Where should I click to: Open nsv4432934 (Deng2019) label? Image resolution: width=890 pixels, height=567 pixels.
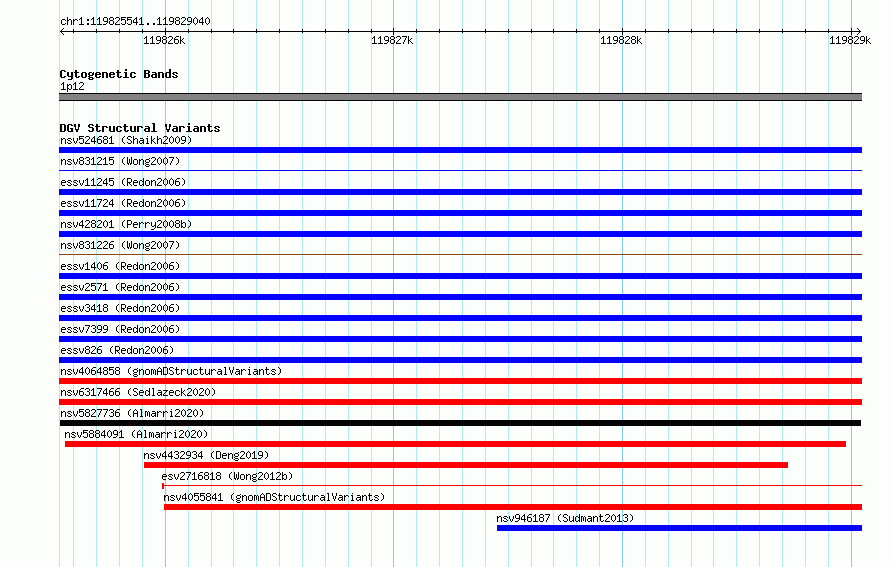[x=206, y=455]
